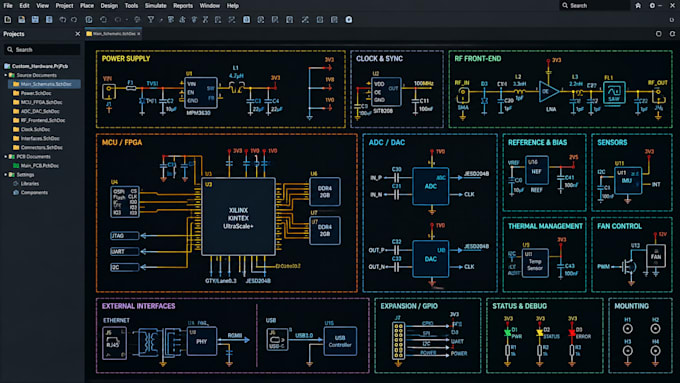Screen dimensions: 680x383
Task: Select the LNA amplifier triangle symbol
Action: click(x=548, y=92)
